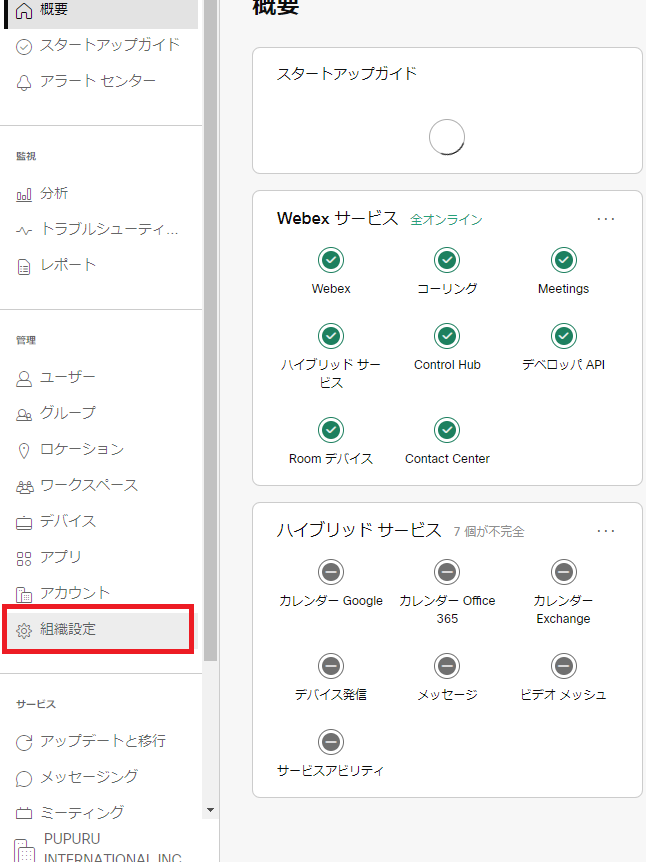This screenshot has height=862, width=672.
Task: Open ハイブリッド サービス card more options menu
Action: [x=605, y=531]
